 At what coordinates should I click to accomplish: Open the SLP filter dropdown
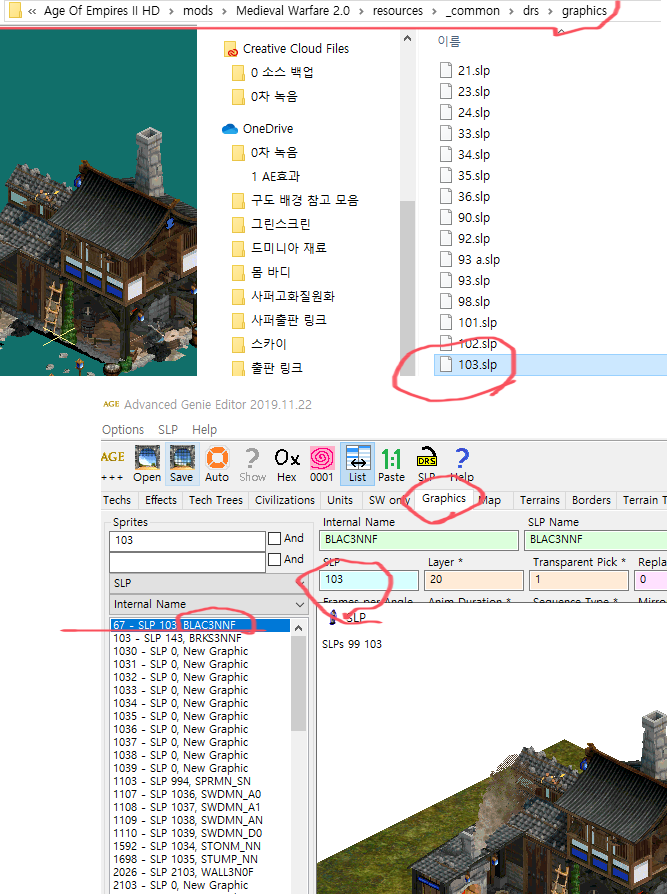pos(209,583)
